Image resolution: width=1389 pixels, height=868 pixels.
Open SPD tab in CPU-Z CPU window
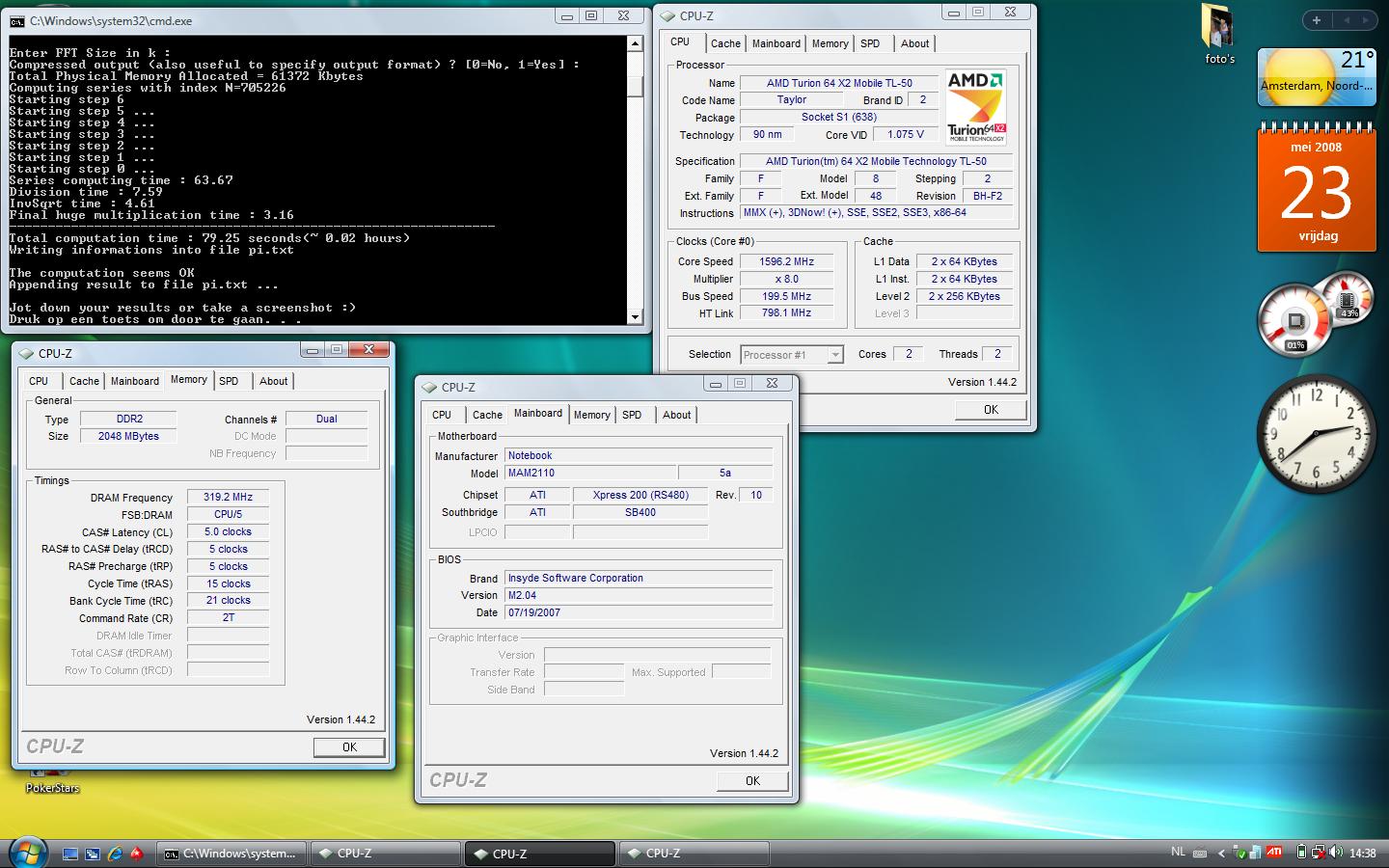pyautogui.click(x=870, y=43)
